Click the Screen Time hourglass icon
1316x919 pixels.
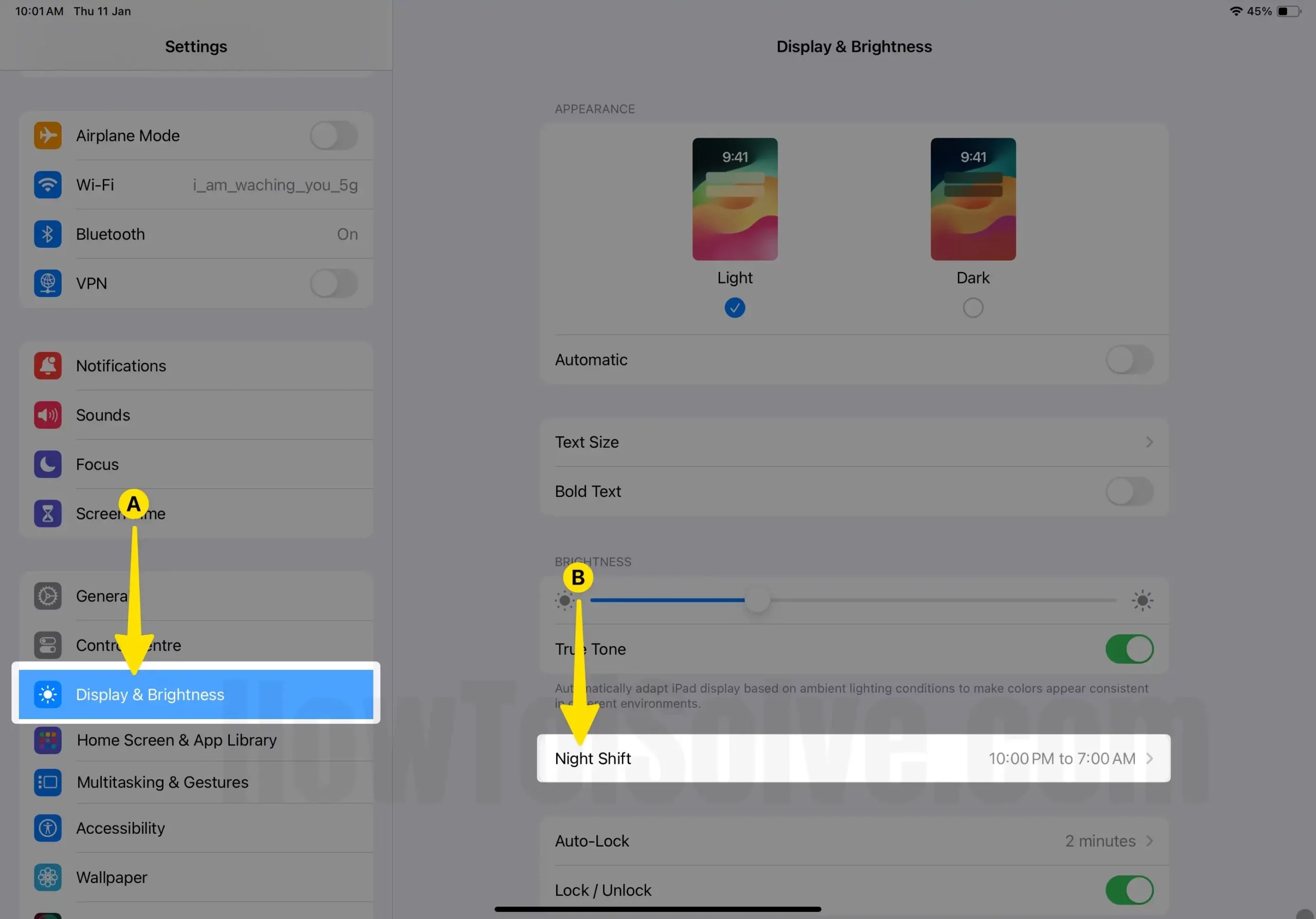48,513
